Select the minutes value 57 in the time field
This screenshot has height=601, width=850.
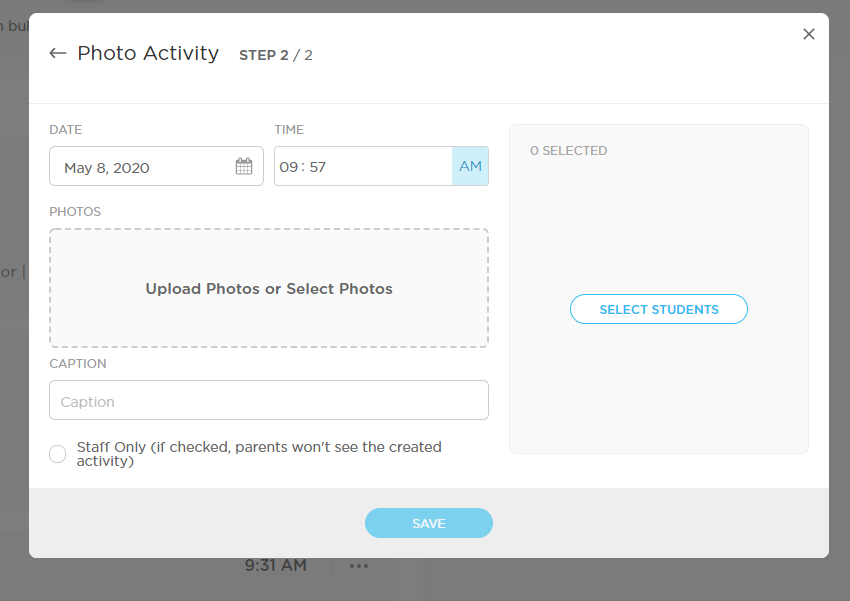(x=320, y=166)
